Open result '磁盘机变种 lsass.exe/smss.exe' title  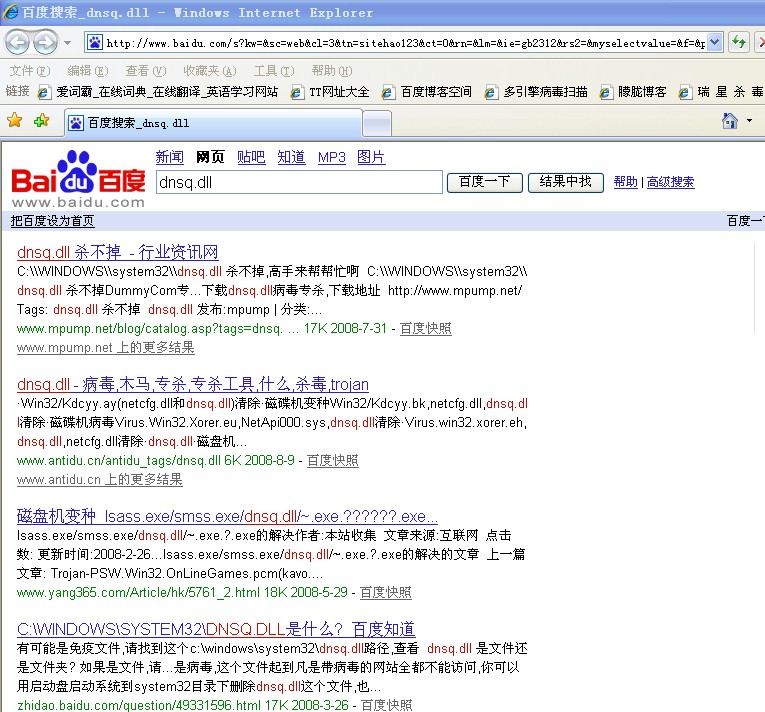pyautogui.click(x=227, y=516)
